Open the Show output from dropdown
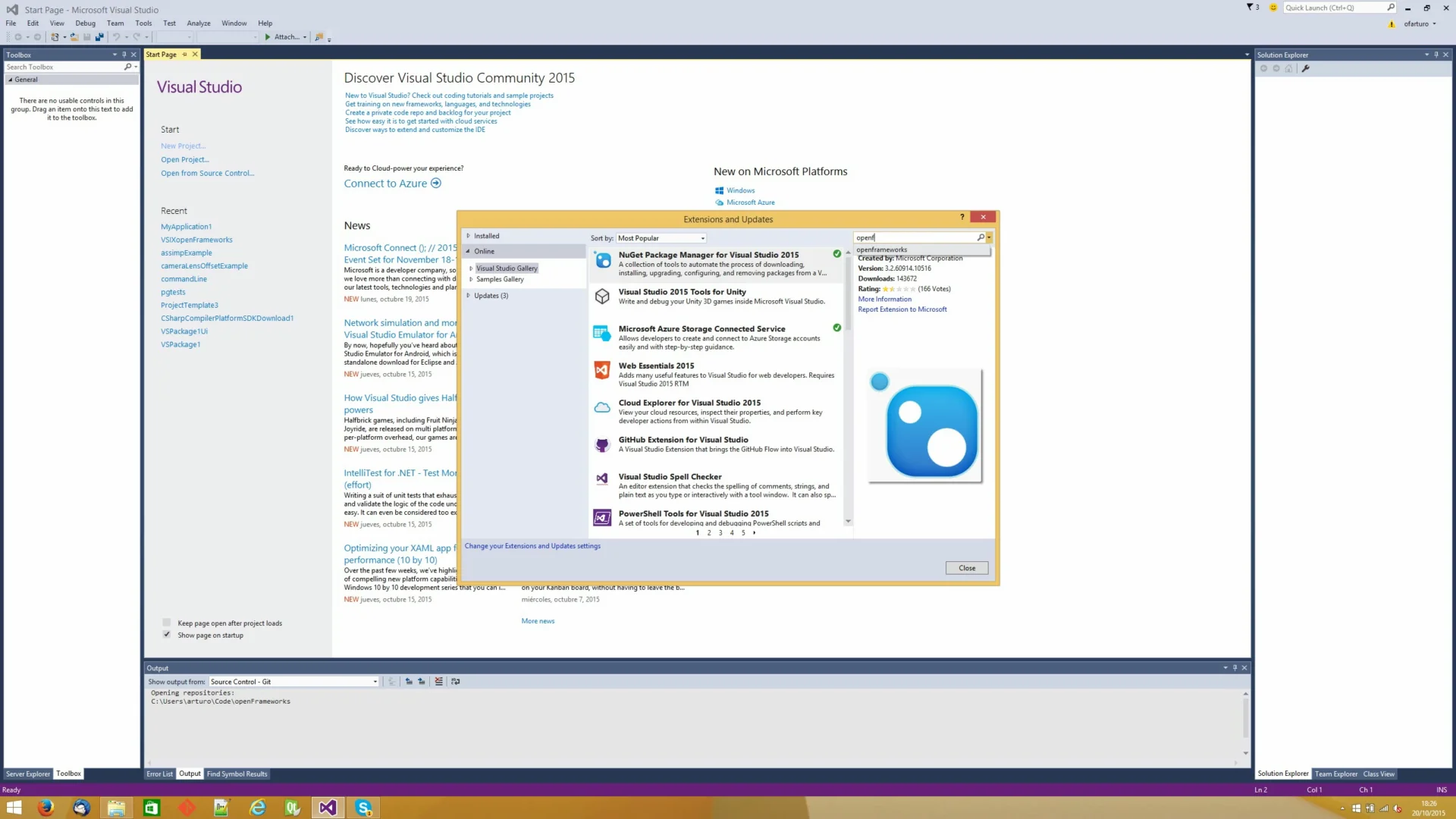The width and height of the screenshot is (1456, 819). 374,681
